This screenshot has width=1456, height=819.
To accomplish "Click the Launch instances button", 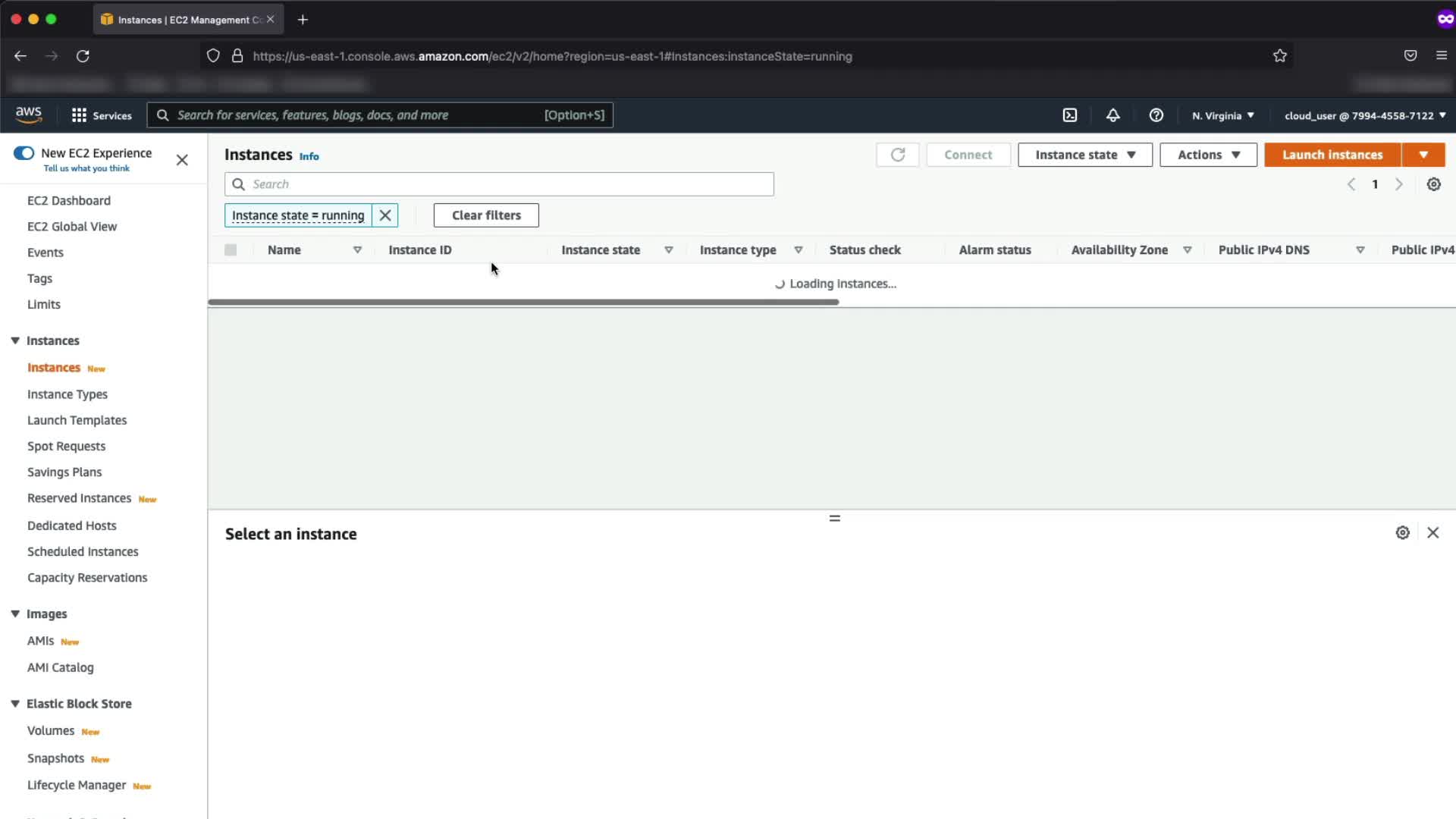I will click(x=1332, y=155).
